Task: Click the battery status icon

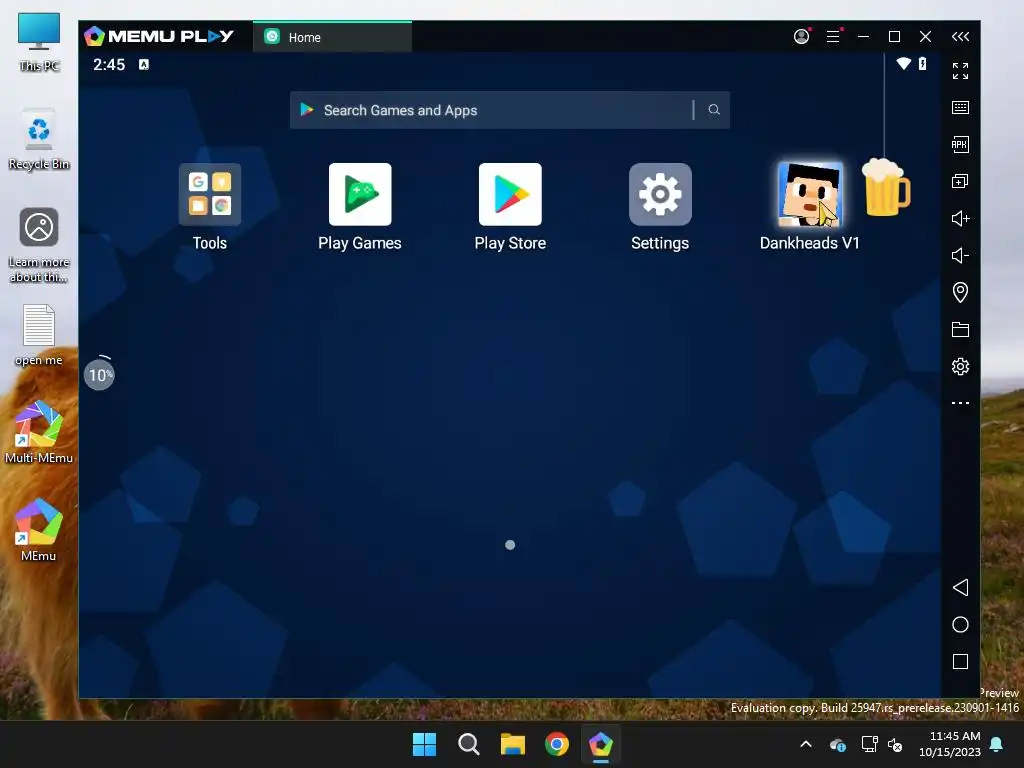Action: 922,63
